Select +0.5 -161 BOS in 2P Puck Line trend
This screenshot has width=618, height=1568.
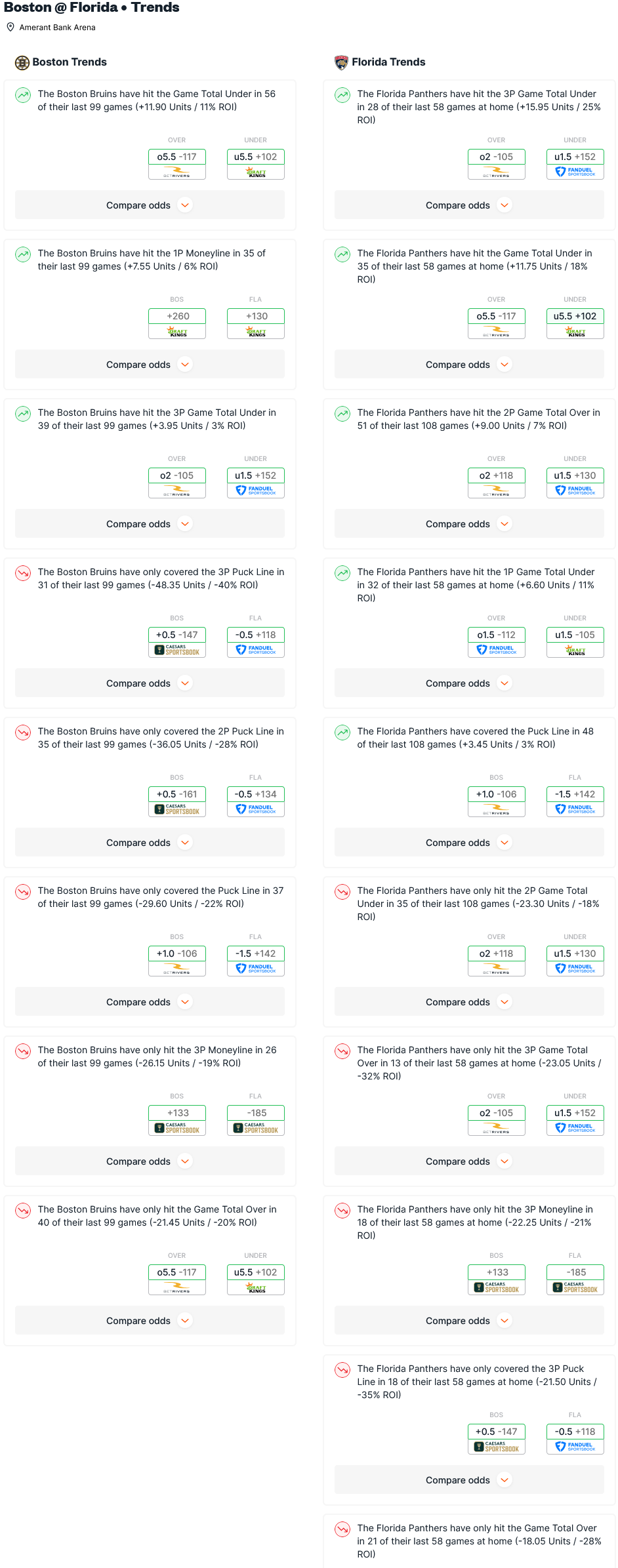pyautogui.click(x=177, y=794)
